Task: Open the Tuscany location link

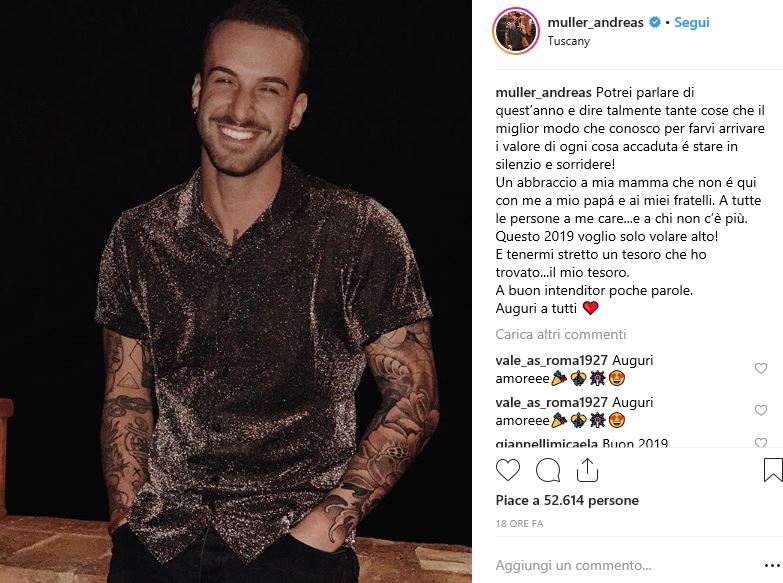Action: coord(568,41)
